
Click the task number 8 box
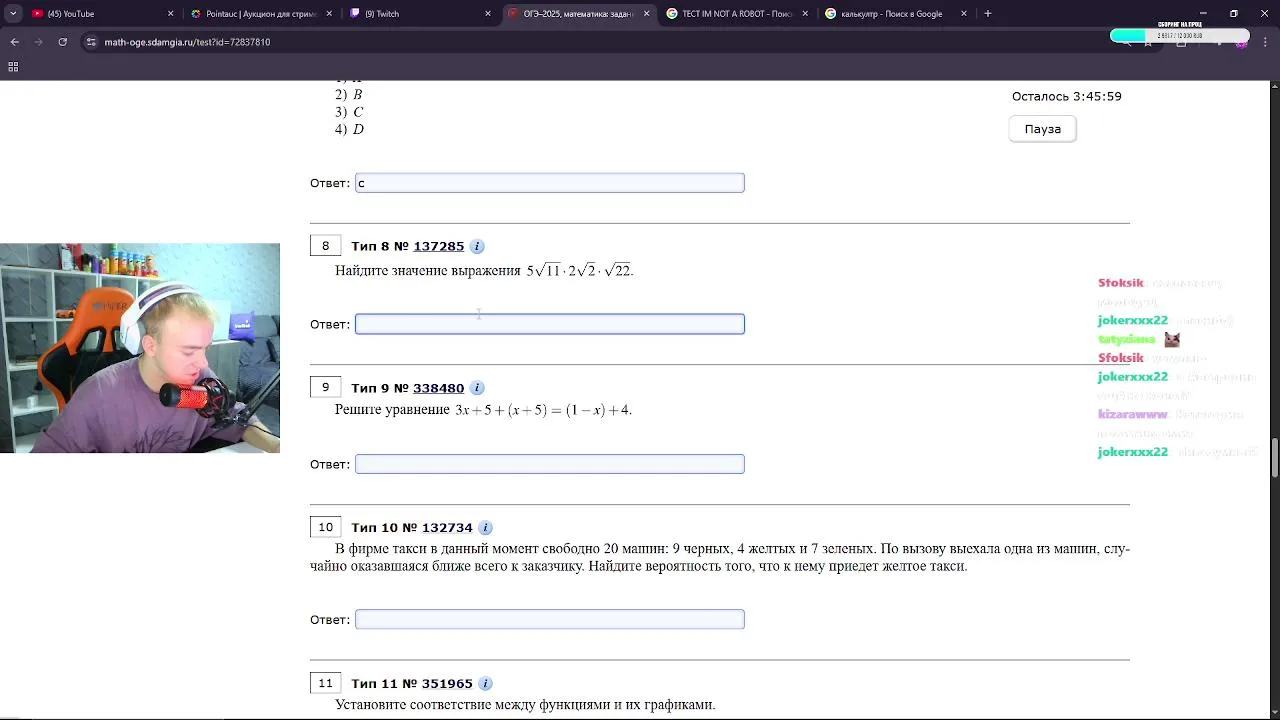point(325,246)
